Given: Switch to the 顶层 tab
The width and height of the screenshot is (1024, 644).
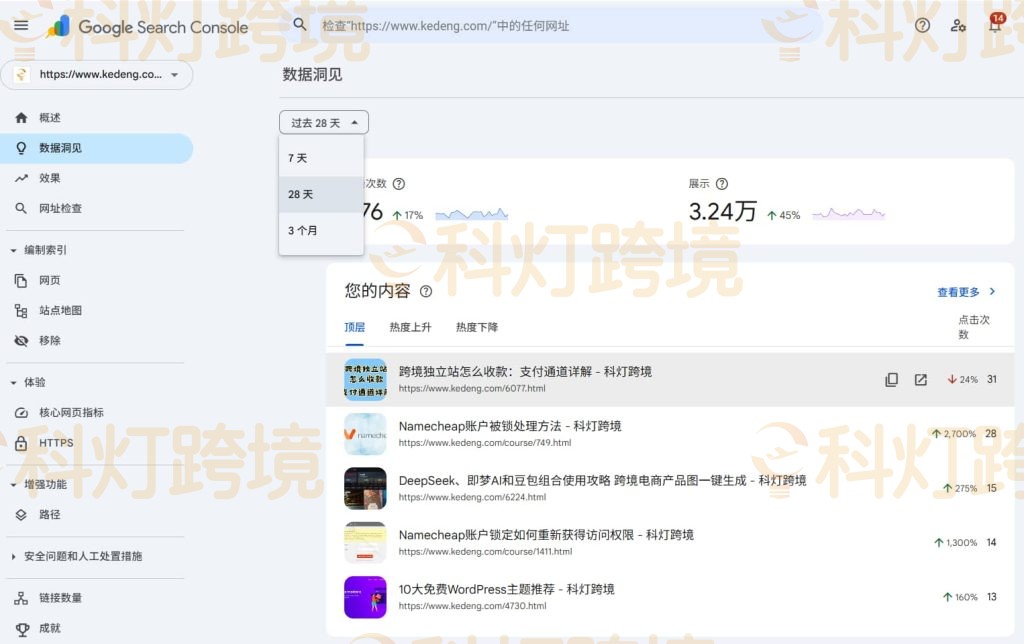Looking at the screenshot, I should [355, 327].
